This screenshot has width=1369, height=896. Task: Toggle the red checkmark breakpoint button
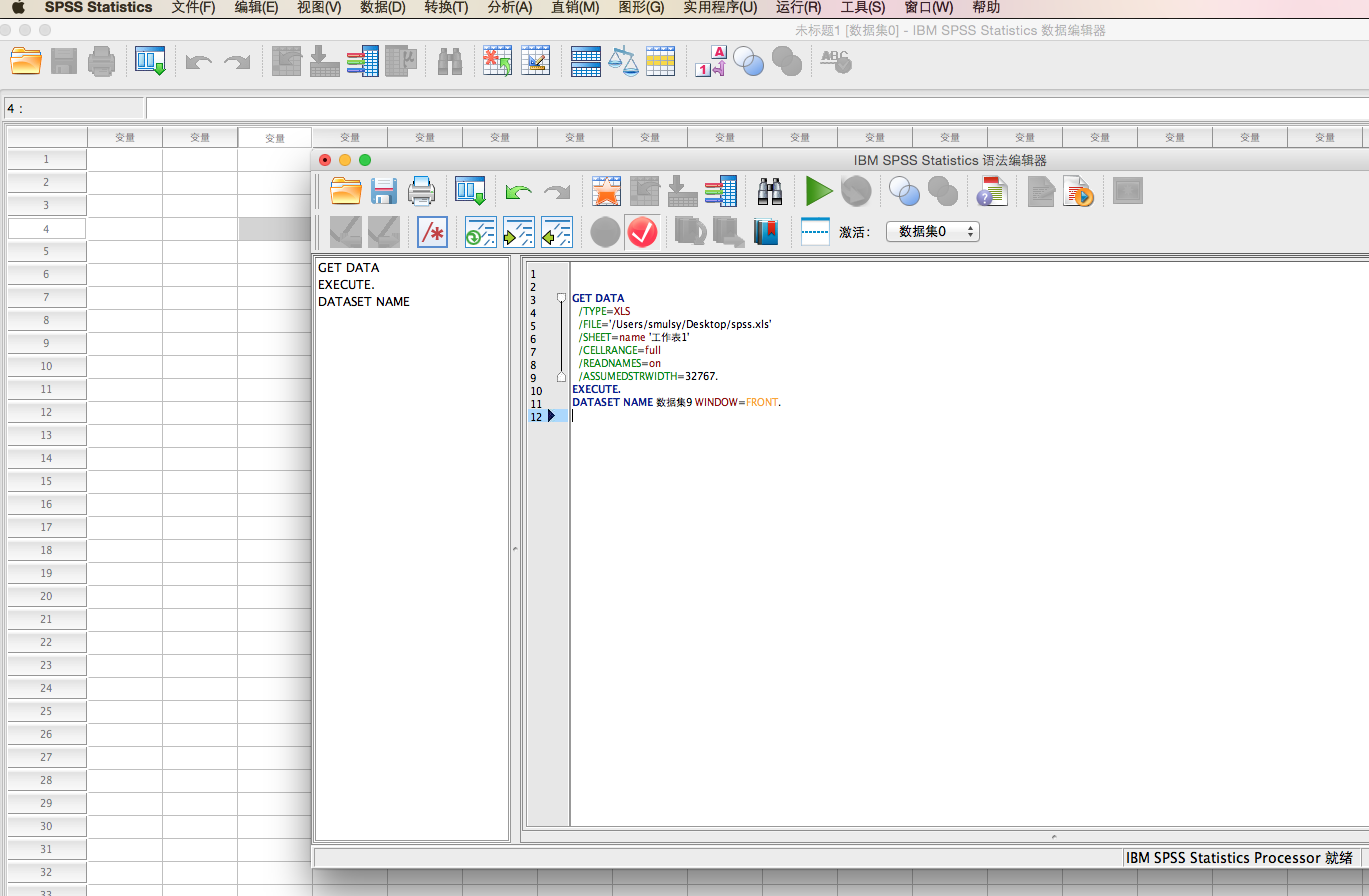coord(642,233)
